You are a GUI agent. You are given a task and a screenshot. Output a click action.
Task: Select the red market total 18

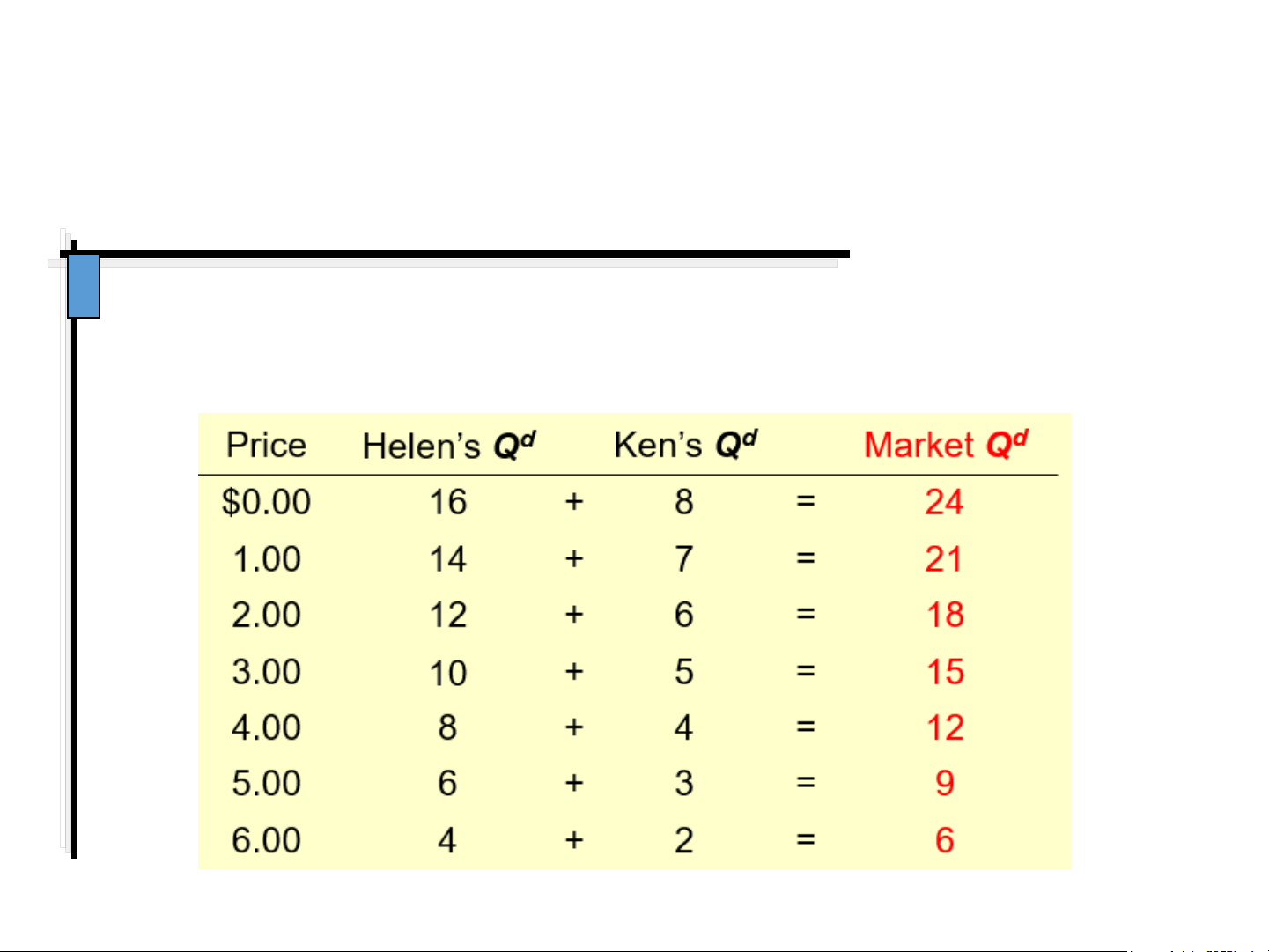(945, 616)
